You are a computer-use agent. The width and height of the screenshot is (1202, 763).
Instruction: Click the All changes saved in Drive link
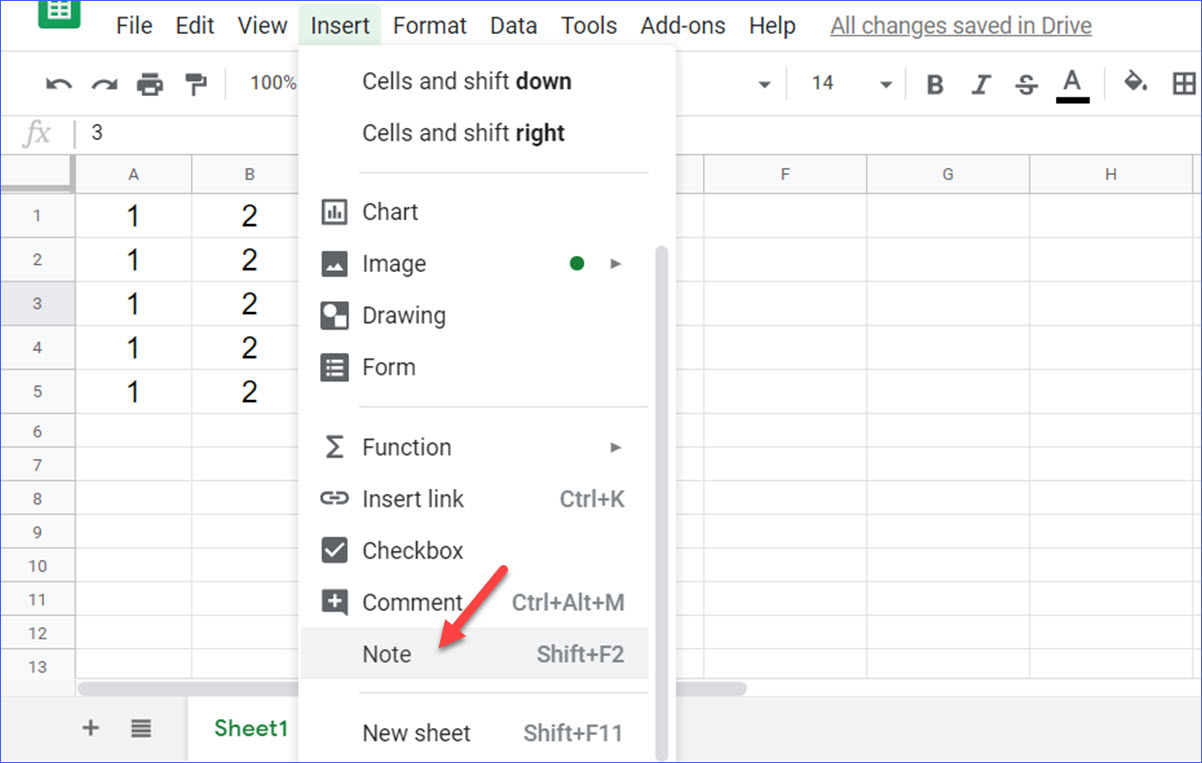(x=959, y=25)
